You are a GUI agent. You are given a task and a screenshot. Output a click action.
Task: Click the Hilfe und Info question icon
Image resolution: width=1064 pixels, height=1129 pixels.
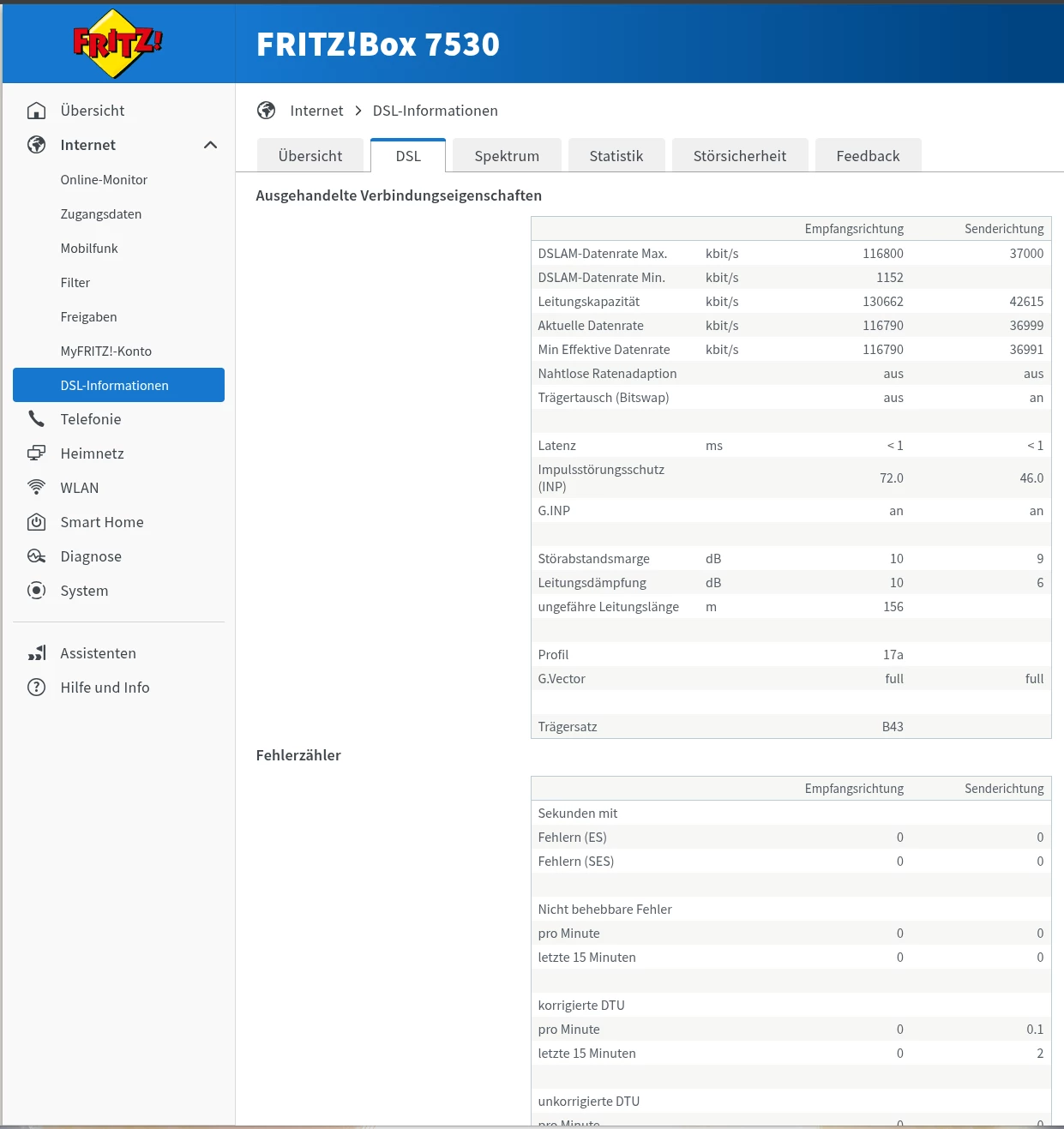[x=36, y=688]
